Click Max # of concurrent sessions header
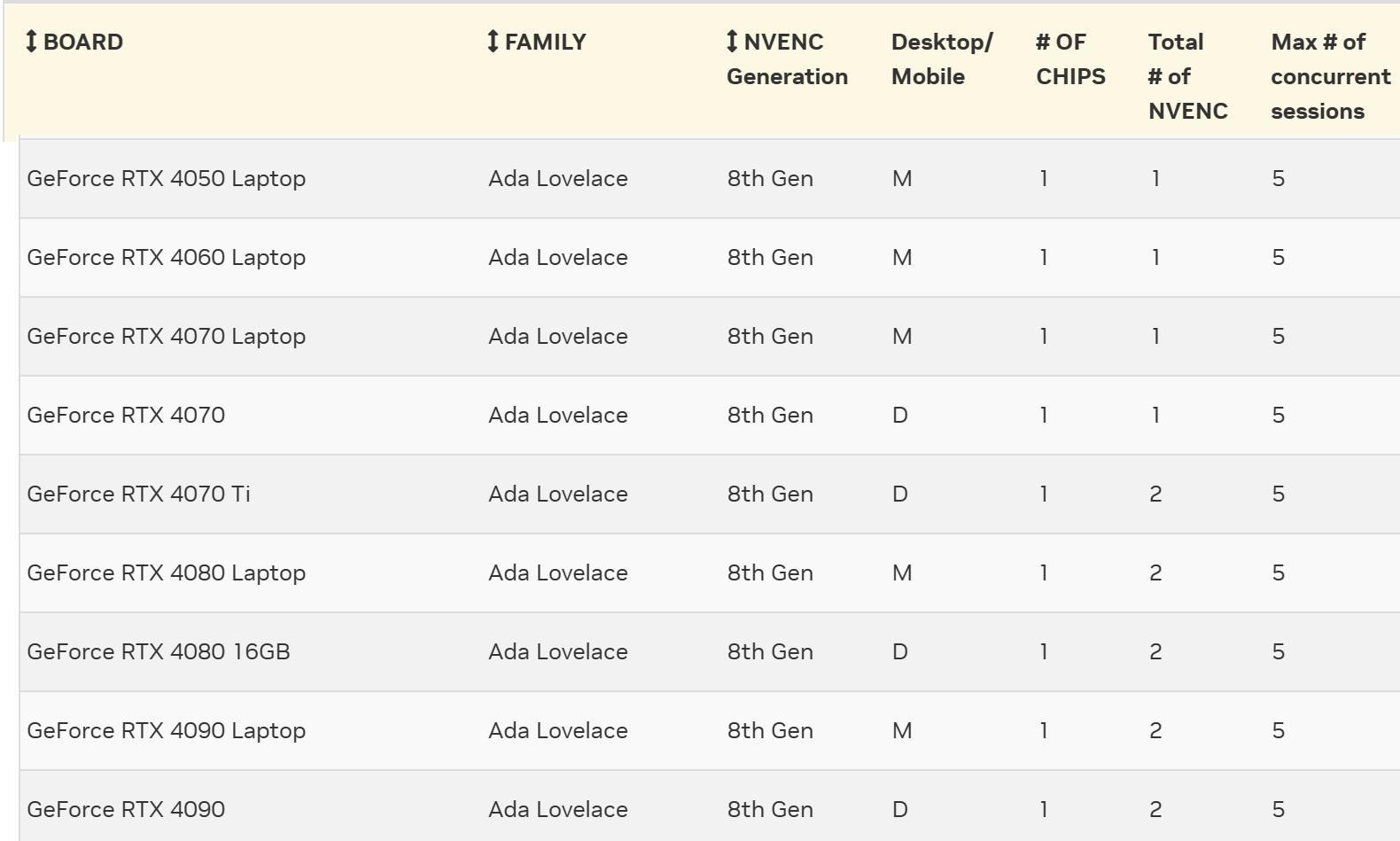 coord(1330,76)
